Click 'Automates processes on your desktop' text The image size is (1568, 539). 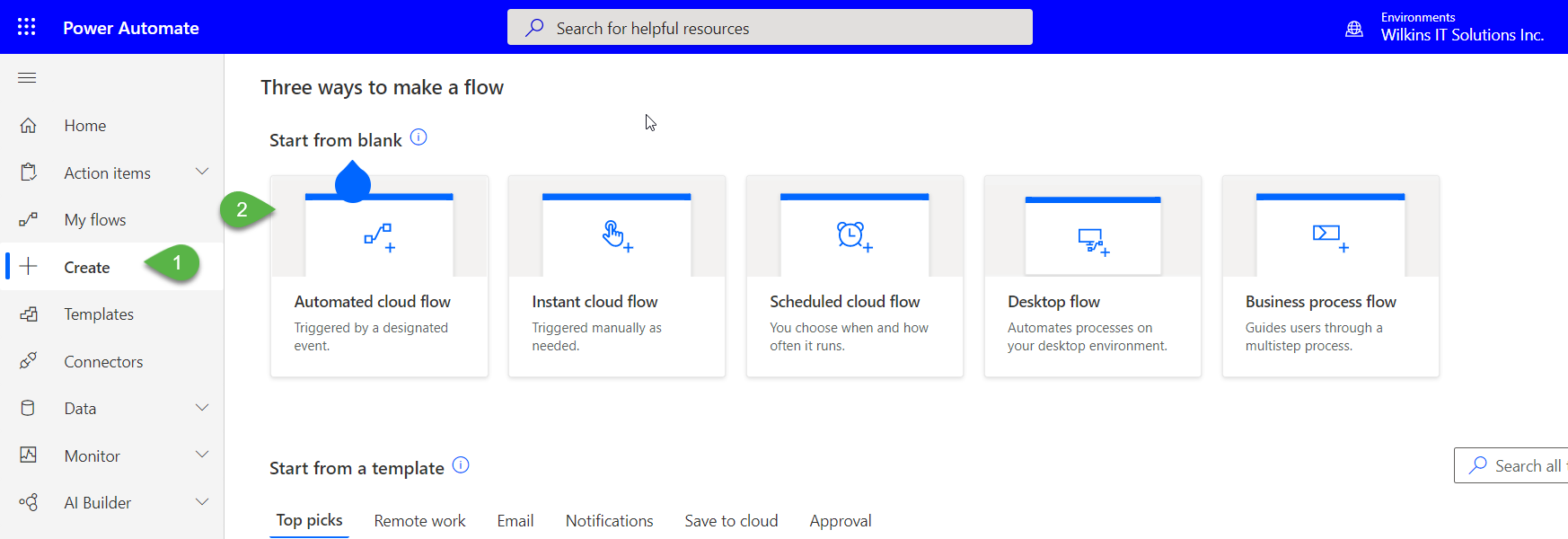pyautogui.click(x=1087, y=337)
